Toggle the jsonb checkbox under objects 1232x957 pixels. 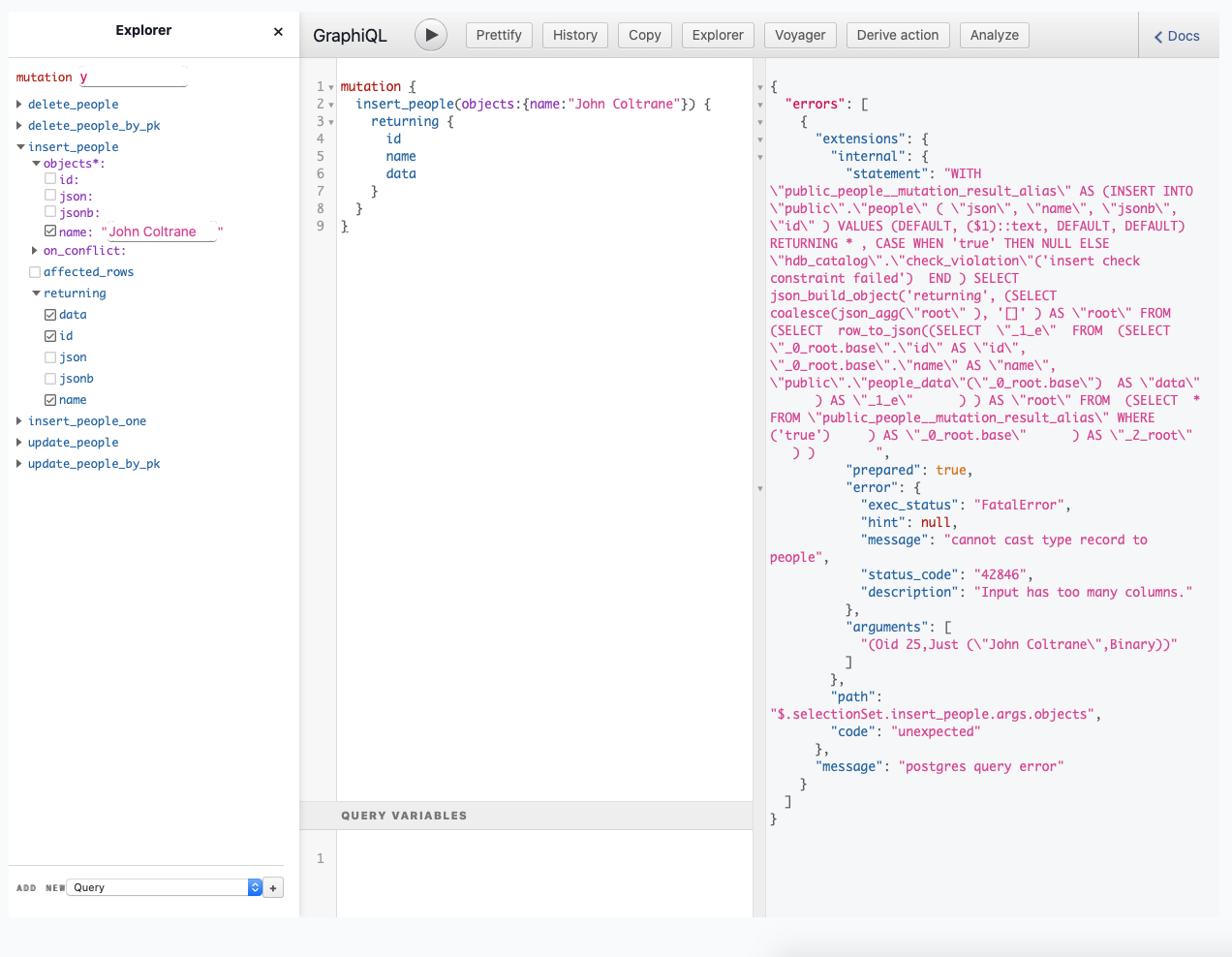50,211
